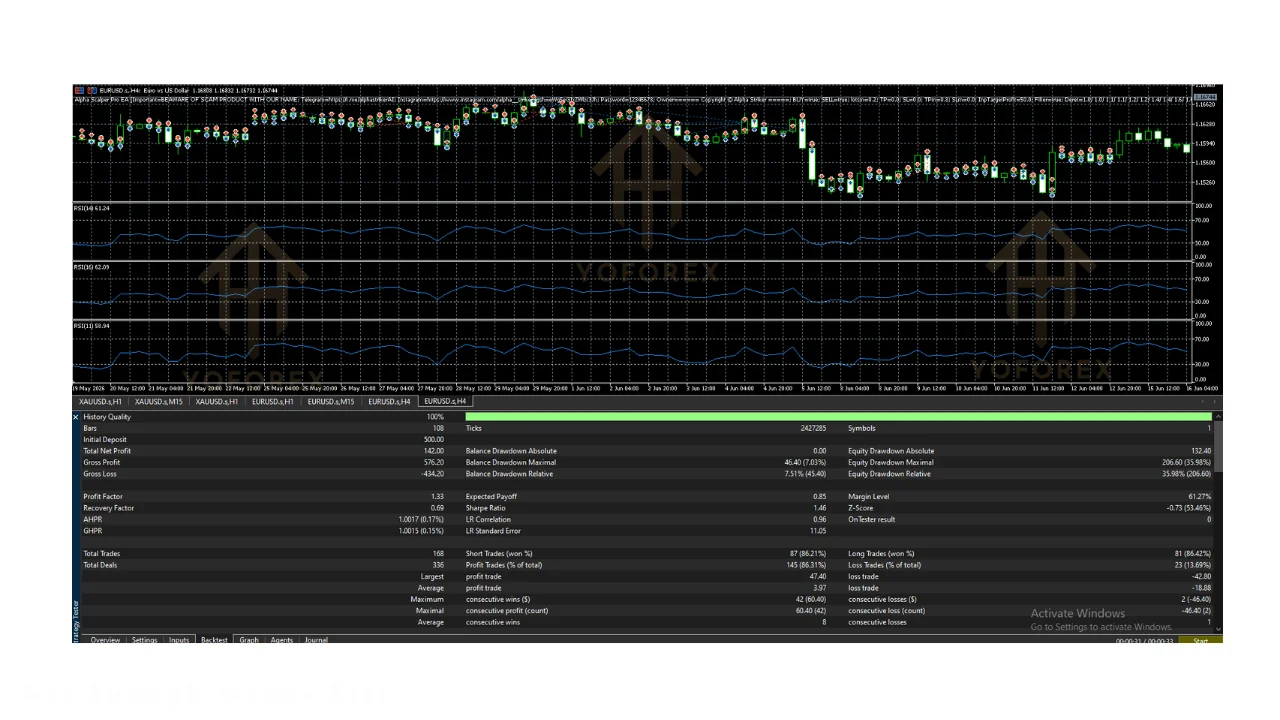Click the Strategy Tester vertical side label

click(x=76, y=620)
